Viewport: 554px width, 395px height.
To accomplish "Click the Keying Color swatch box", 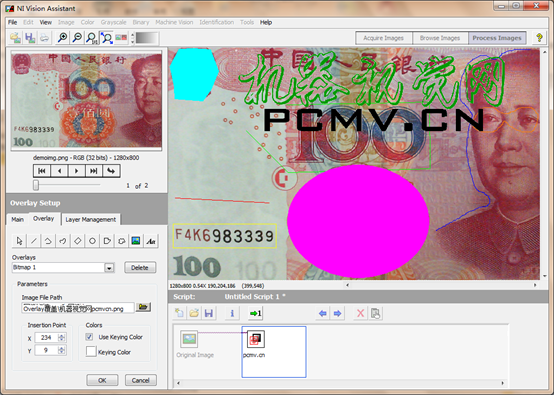I will pos(91,352).
